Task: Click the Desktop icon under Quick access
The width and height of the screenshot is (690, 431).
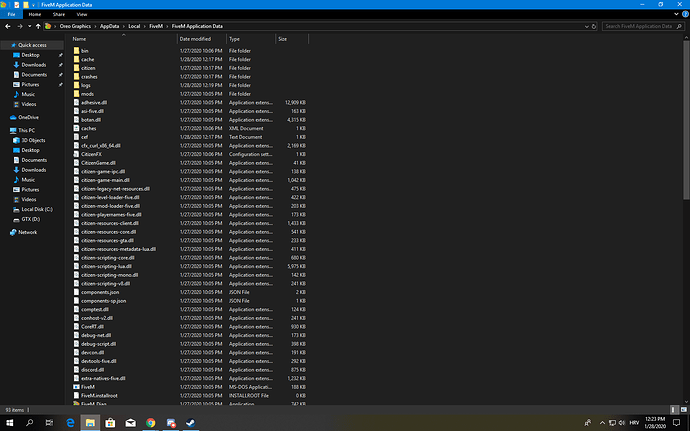Action: [16, 55]
